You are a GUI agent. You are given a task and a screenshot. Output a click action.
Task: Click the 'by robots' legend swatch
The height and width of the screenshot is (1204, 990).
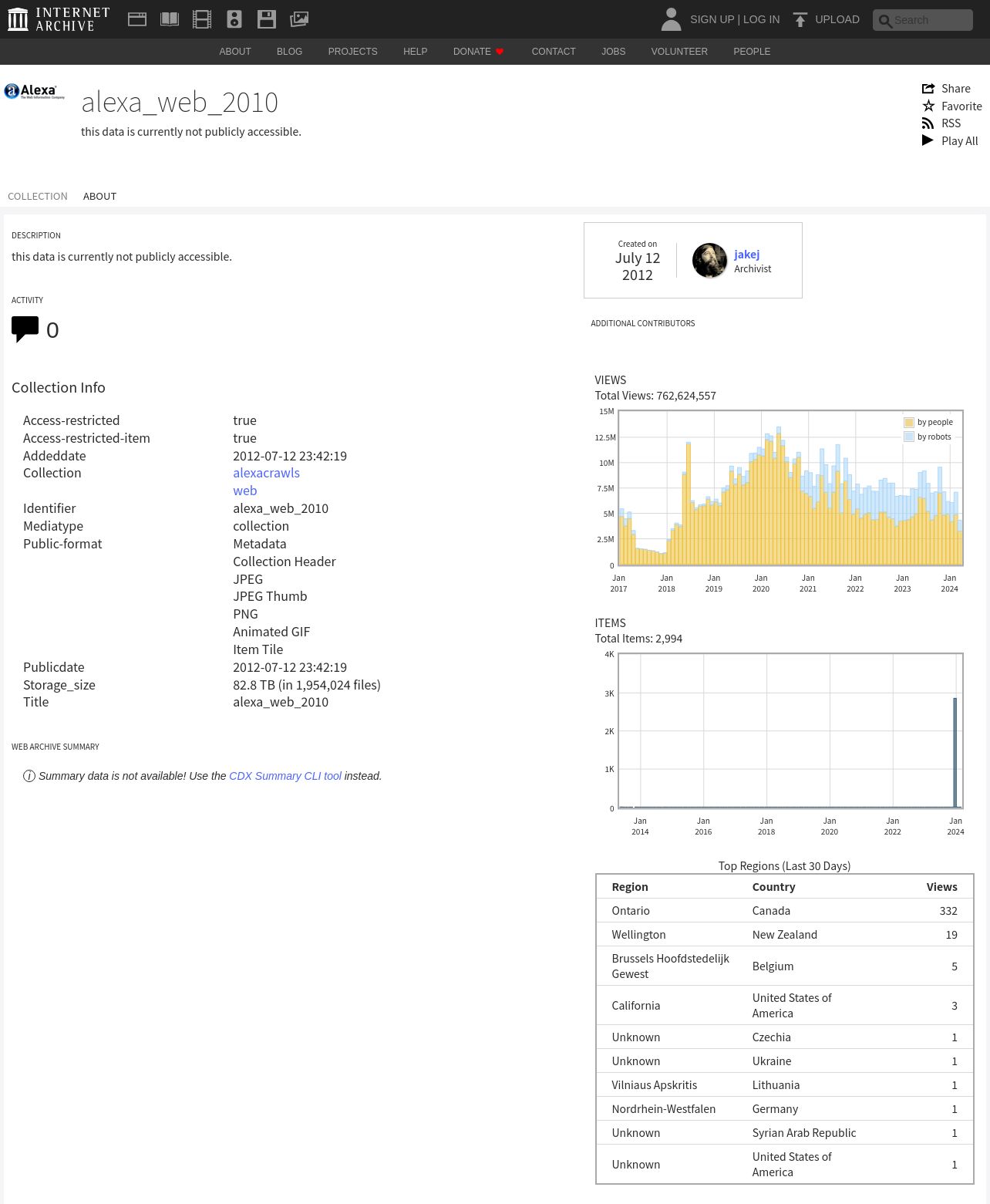tap(909, 437)
